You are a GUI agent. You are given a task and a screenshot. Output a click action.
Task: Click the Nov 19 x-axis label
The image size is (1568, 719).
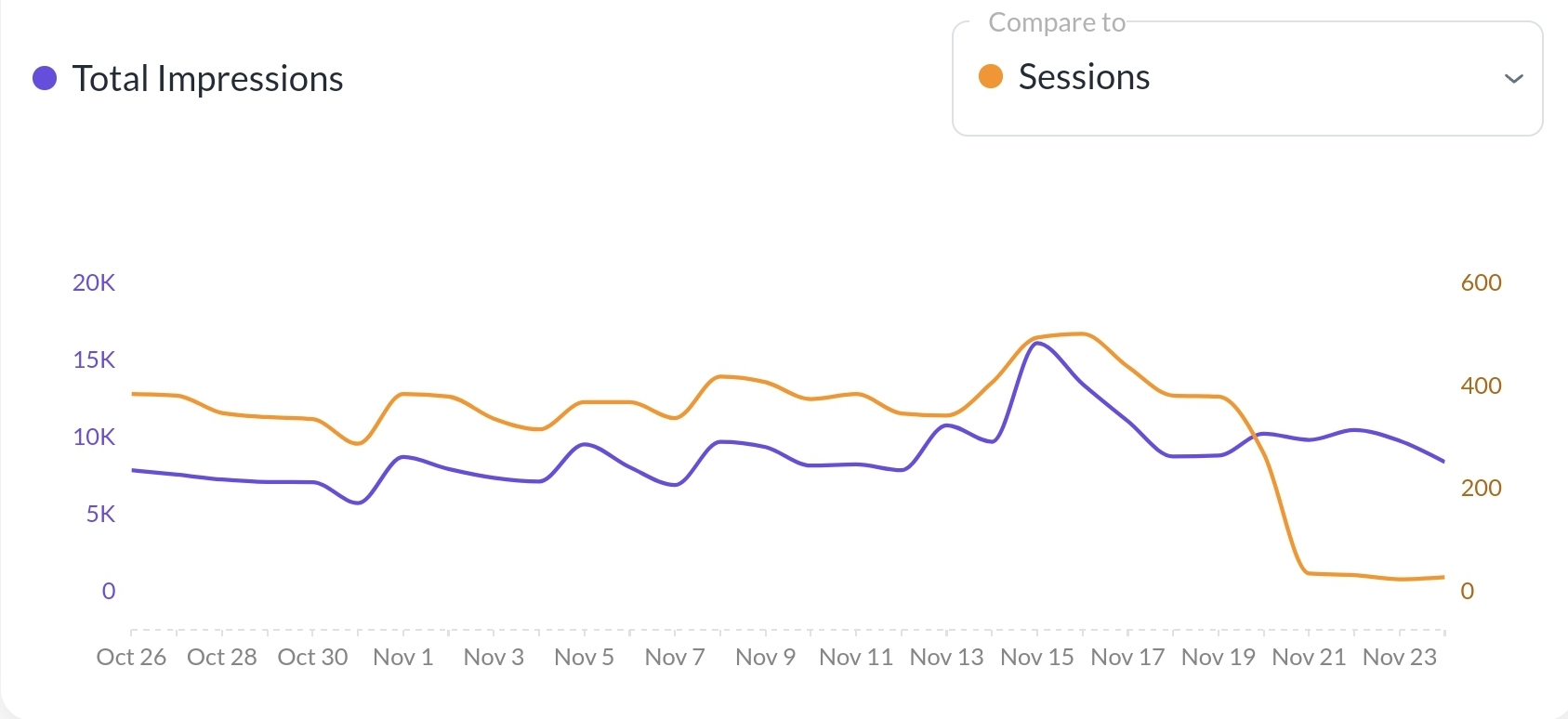(x=1218, y=658)
